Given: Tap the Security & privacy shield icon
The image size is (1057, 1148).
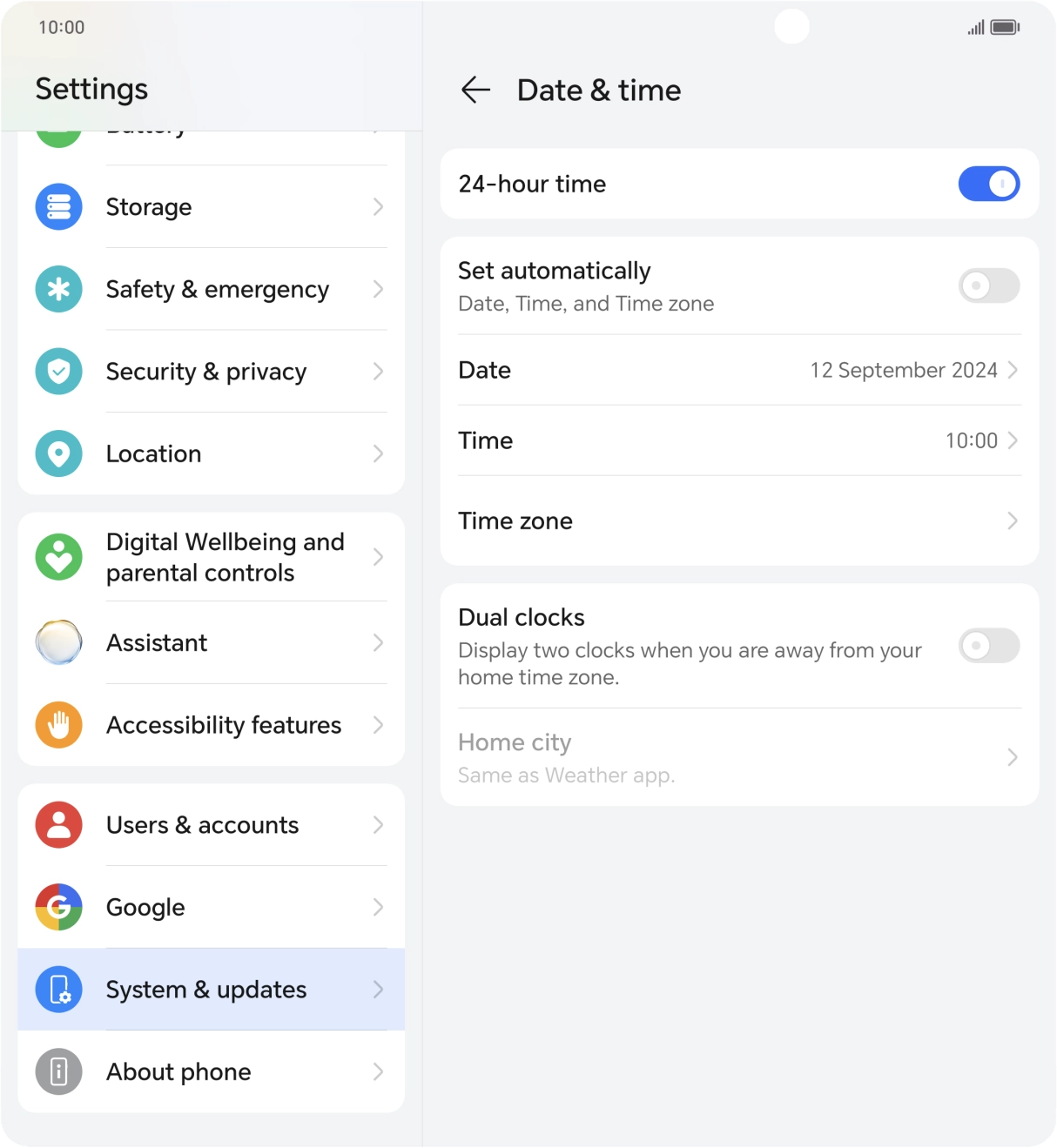Looking at the screenshot, I should click(58, 372).
